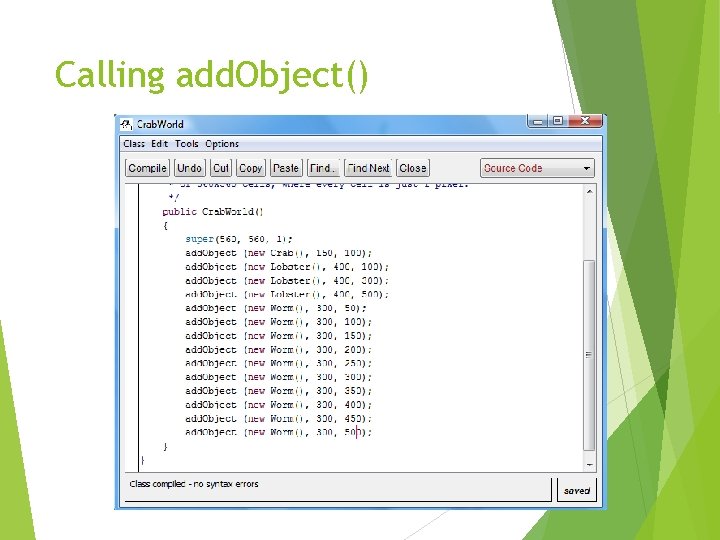Open the Find dialog

pyautogui.click(x=323, y=168)
